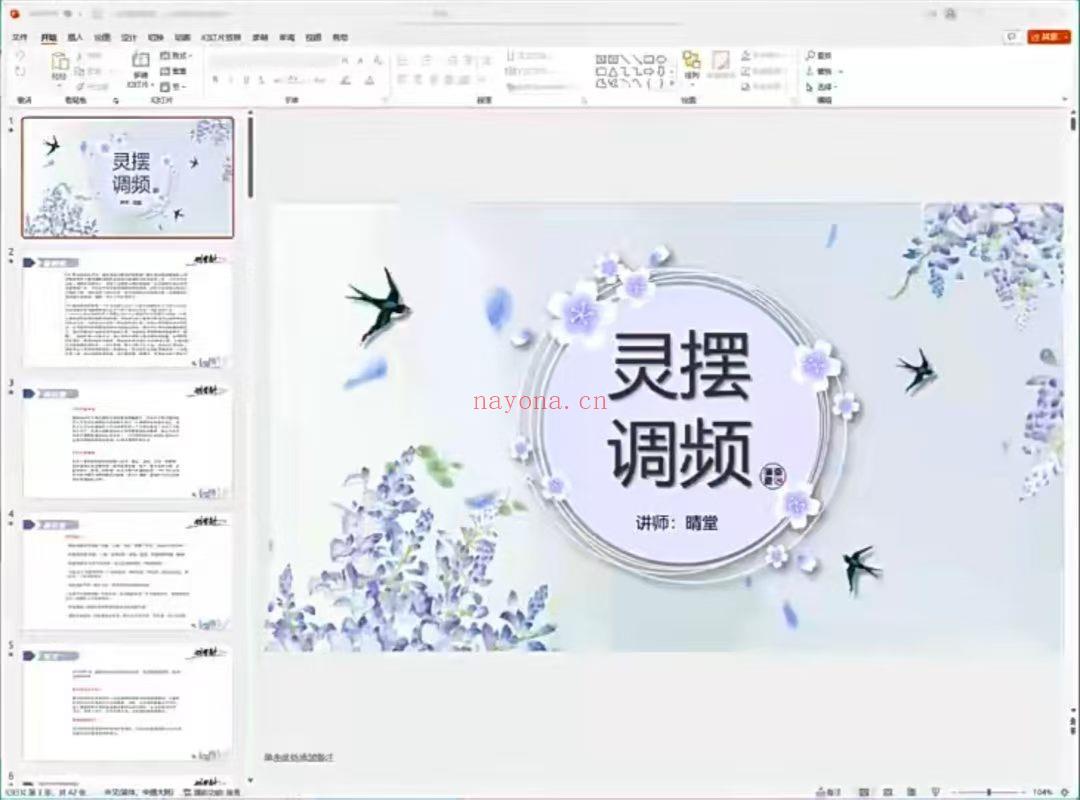Image resolution: width=1080 pixels, height=800 pixels.
Task: Click the Undo arrow icon
Action: pos(20,56)
